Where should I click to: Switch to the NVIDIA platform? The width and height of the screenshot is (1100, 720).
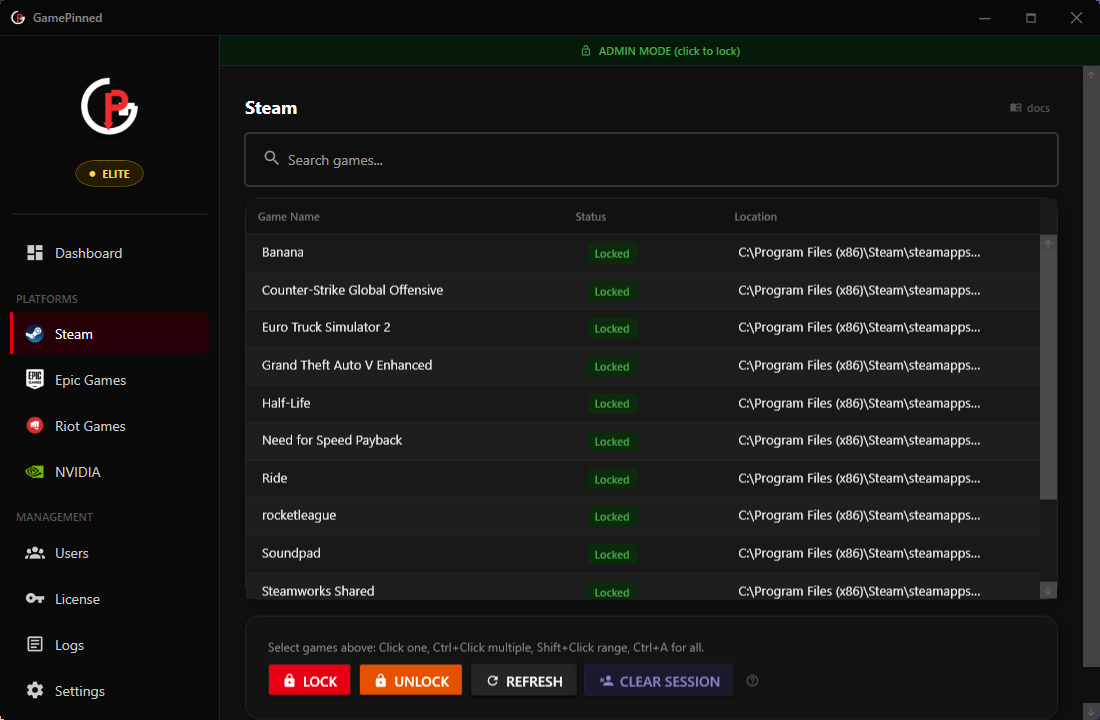pos(109,472)
